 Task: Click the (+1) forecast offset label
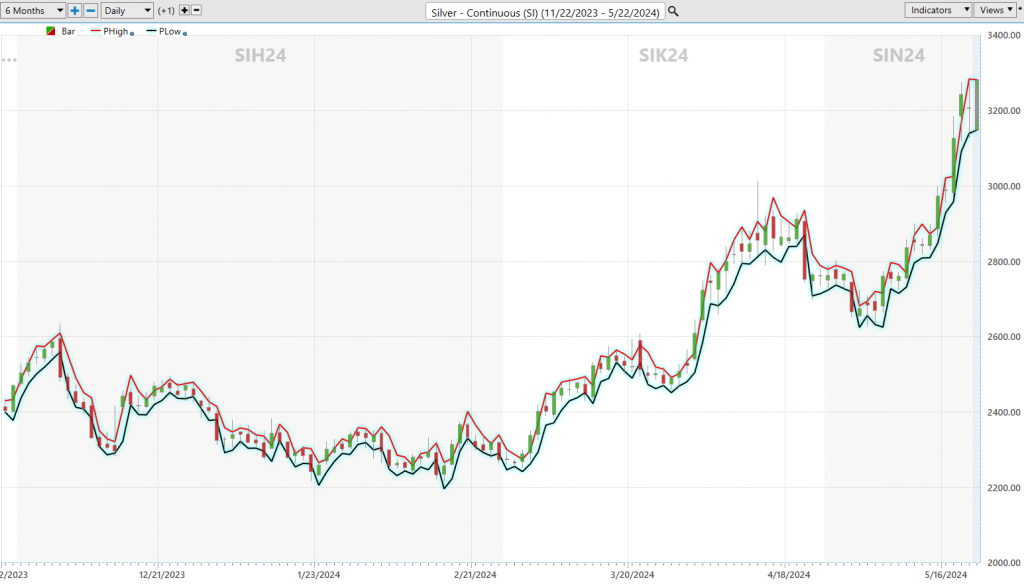[x=166, y=10]
